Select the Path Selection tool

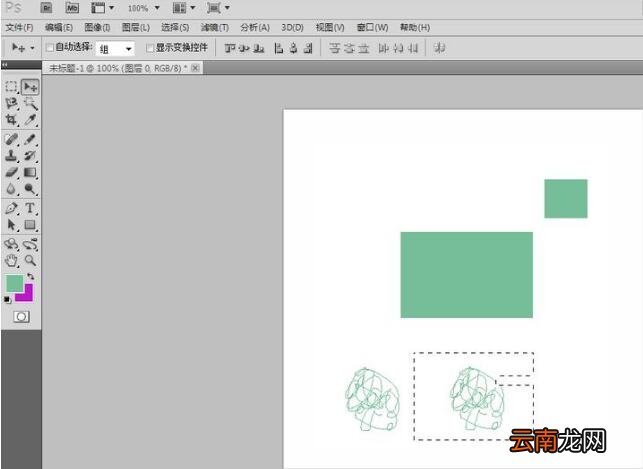(x=11, y=225)
